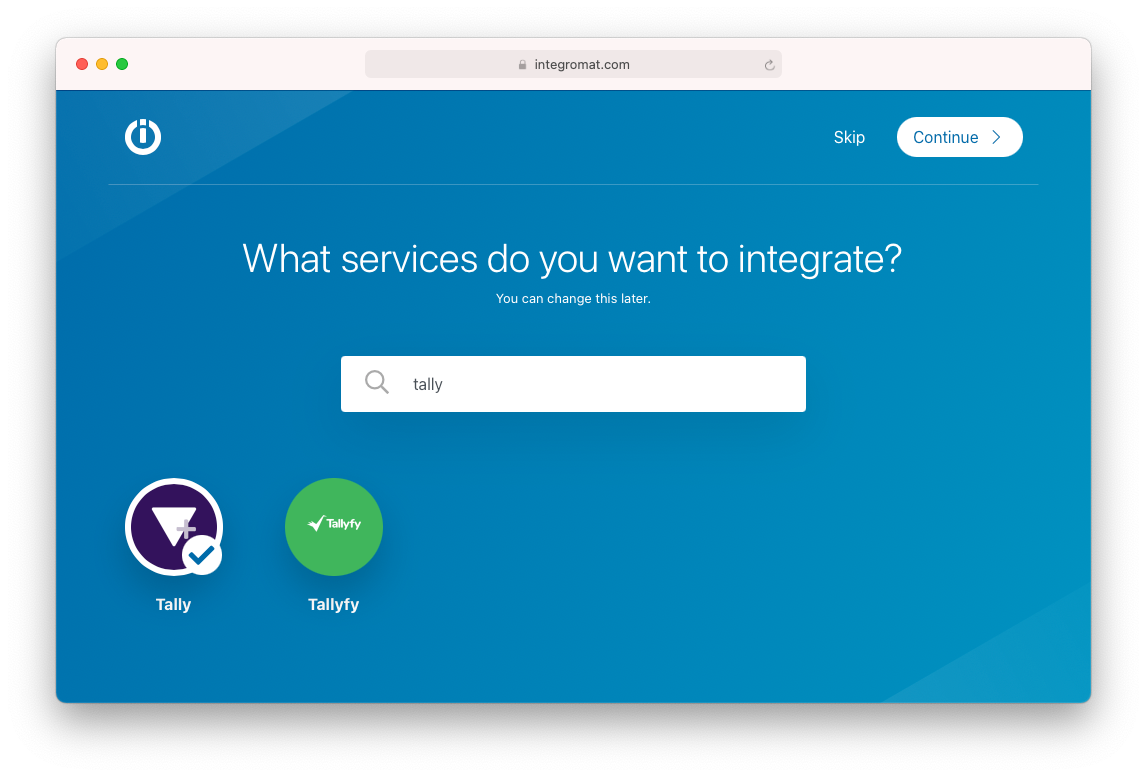Focus the service search field
Viewport: 1147px width, 777px height.
pyautogui.click(x=574, y=384)
